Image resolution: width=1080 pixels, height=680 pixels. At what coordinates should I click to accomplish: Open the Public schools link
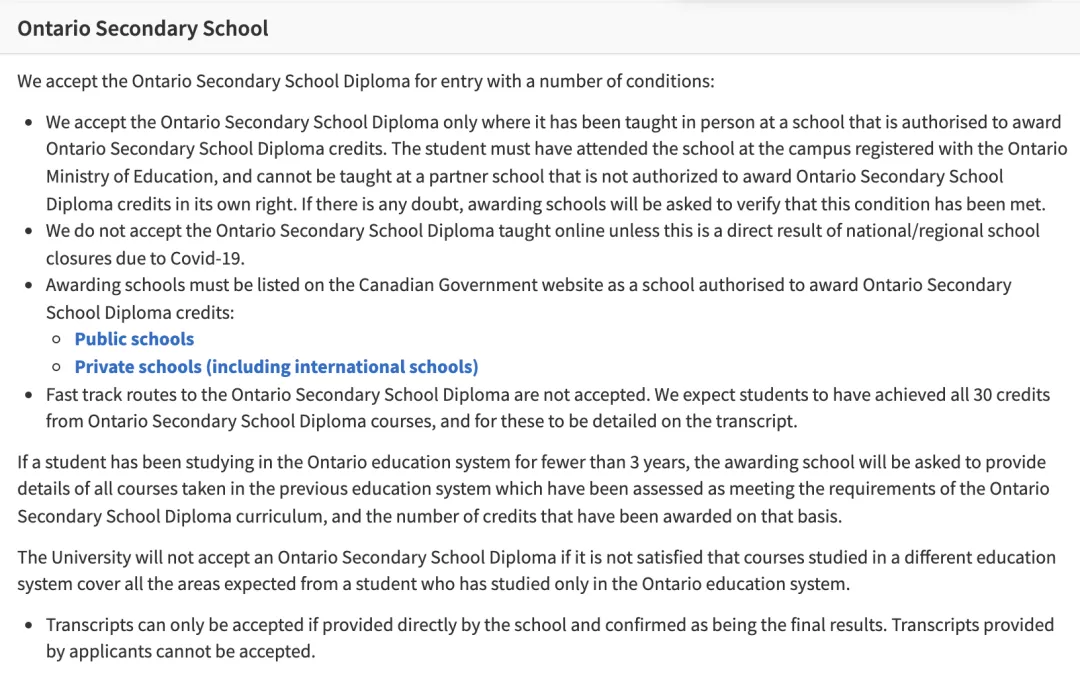pos(134,339)
